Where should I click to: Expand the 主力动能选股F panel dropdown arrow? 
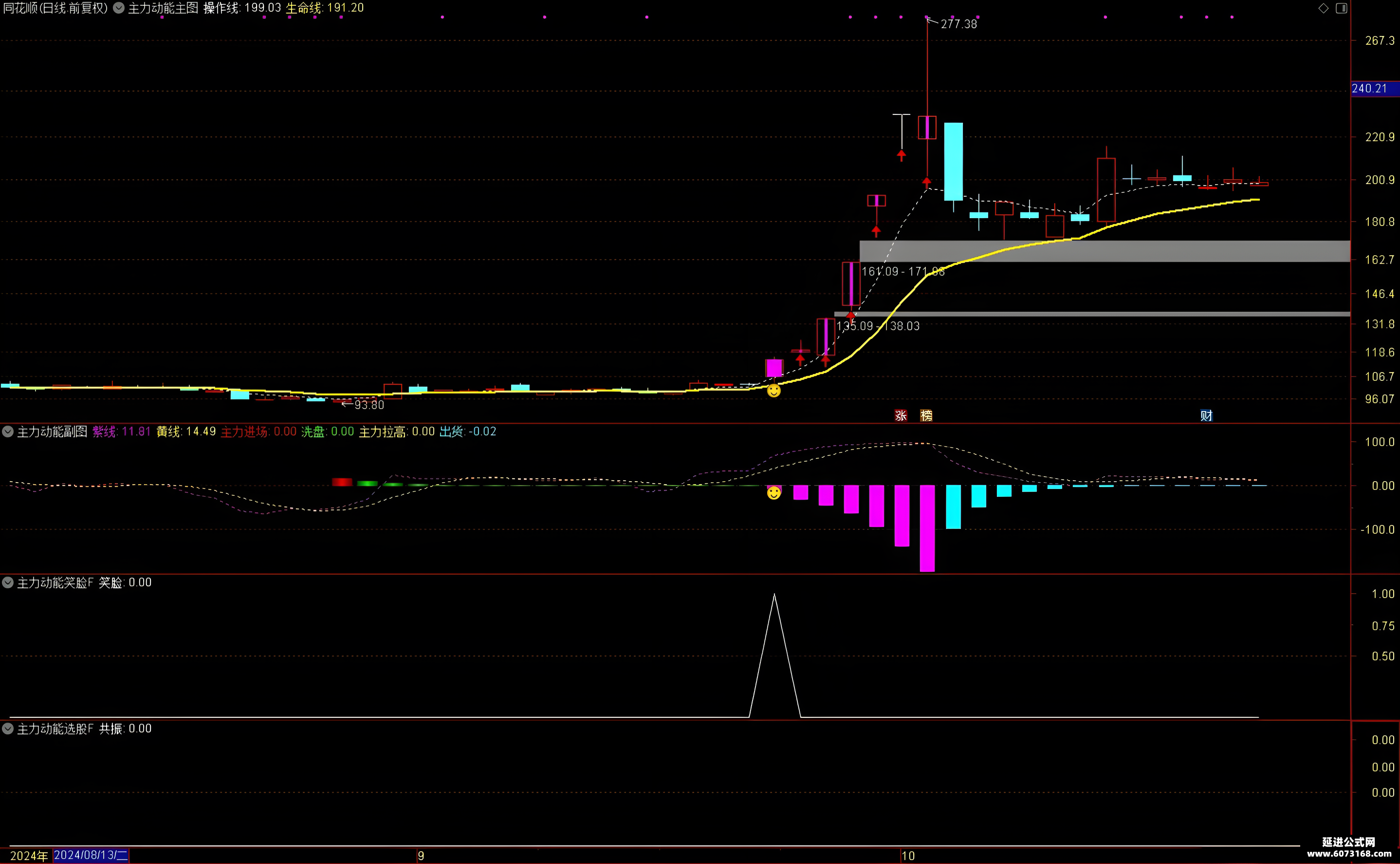pos(8,729)
